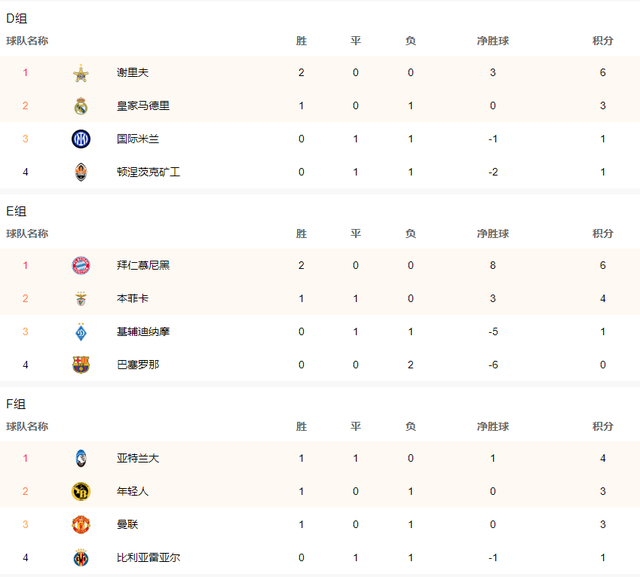Click the Shakhtar Donetsk club logo
Image resolution: width=640 pixels, height=577 pixels.
click(81, 172)
